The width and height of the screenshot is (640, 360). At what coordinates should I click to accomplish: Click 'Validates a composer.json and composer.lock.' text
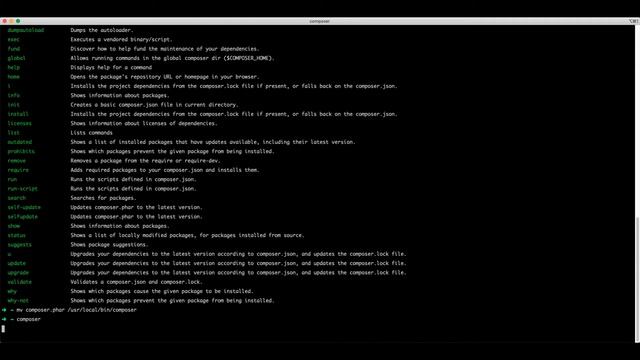pyautogui.click(x=136, y=282)
